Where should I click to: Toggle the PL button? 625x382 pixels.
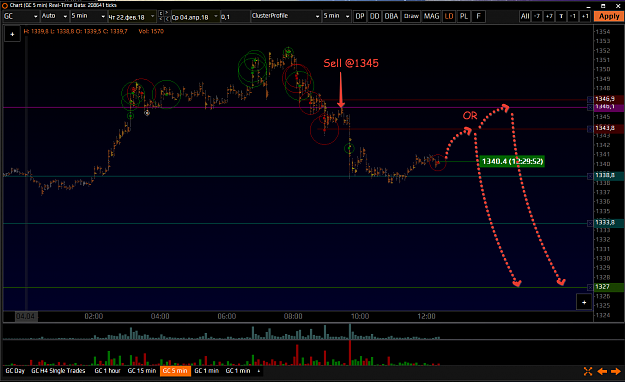(464, 16)
